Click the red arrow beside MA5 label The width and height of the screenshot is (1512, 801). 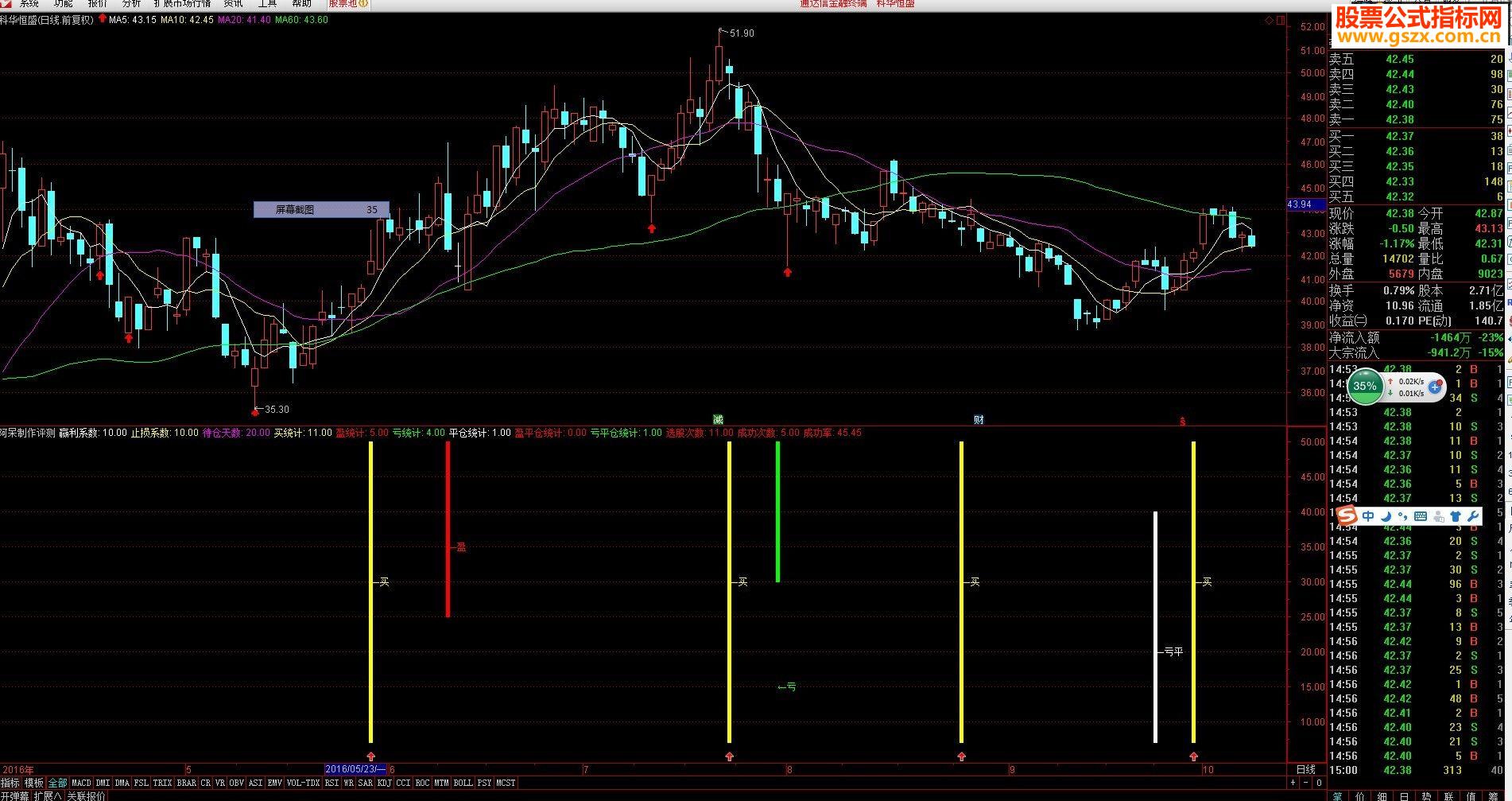103,19
